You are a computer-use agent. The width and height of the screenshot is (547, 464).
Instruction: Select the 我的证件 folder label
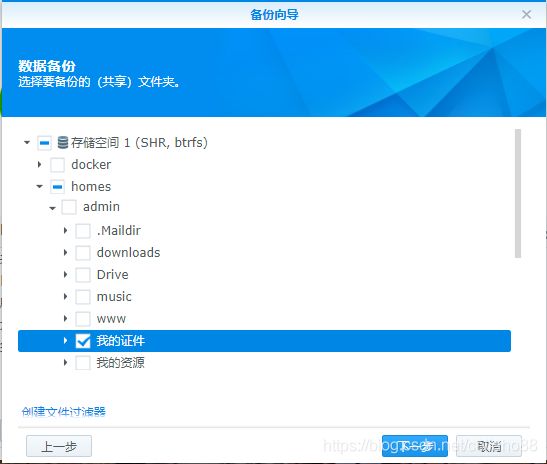(120, 341)
